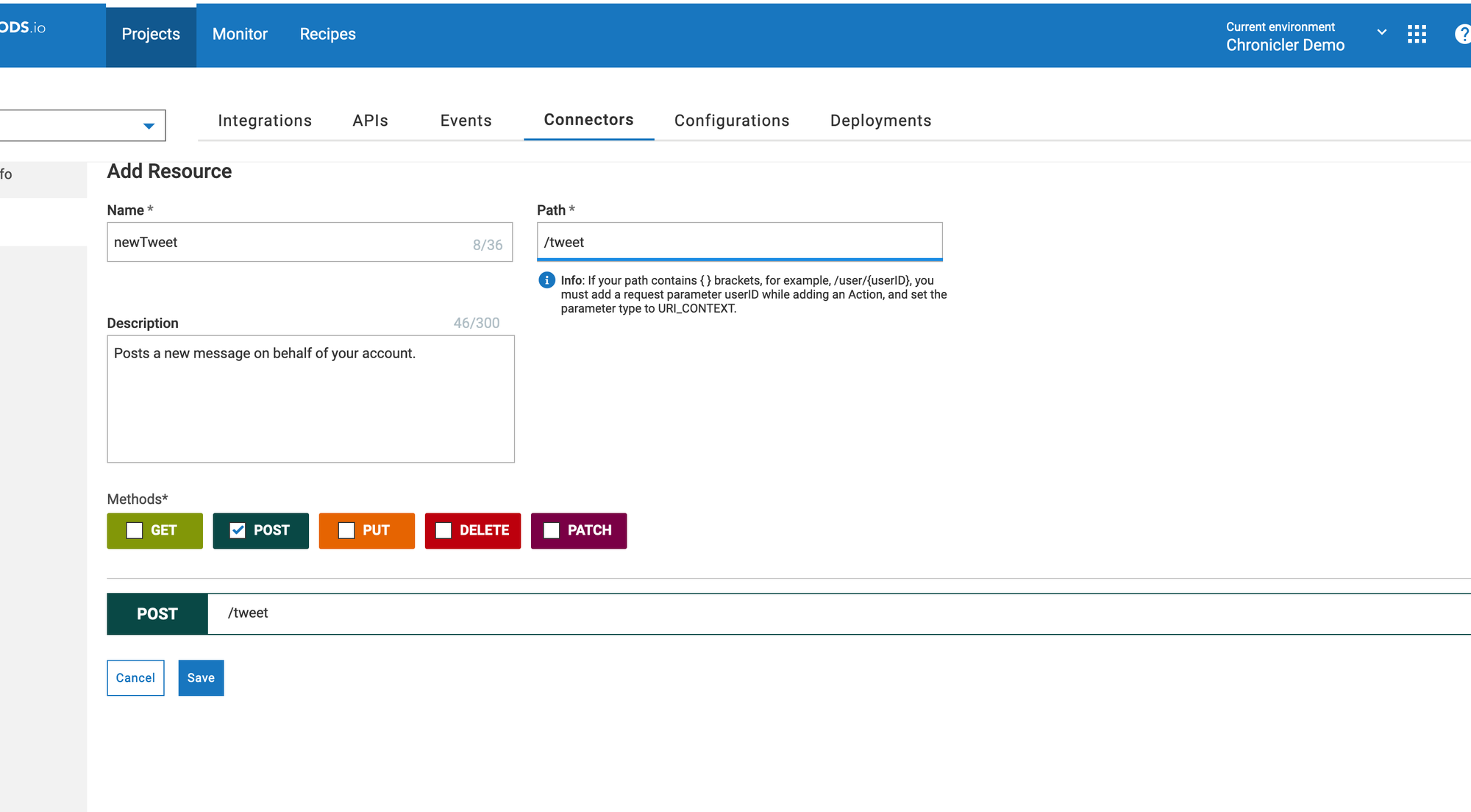Tick the DELETE method checkbox
This screenshot has height=812, width=1471.
[x=444, y=530]
